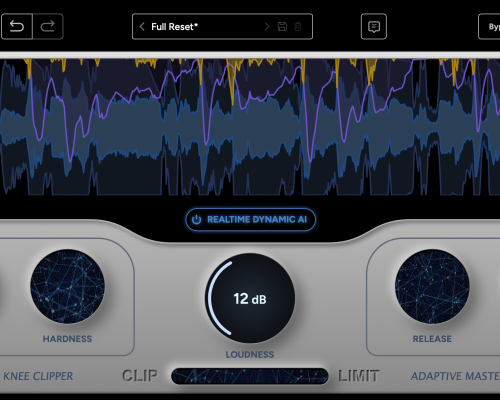Open the comments or feedback panel
This screenshot has width=500, height=400.
coord(374,26)
